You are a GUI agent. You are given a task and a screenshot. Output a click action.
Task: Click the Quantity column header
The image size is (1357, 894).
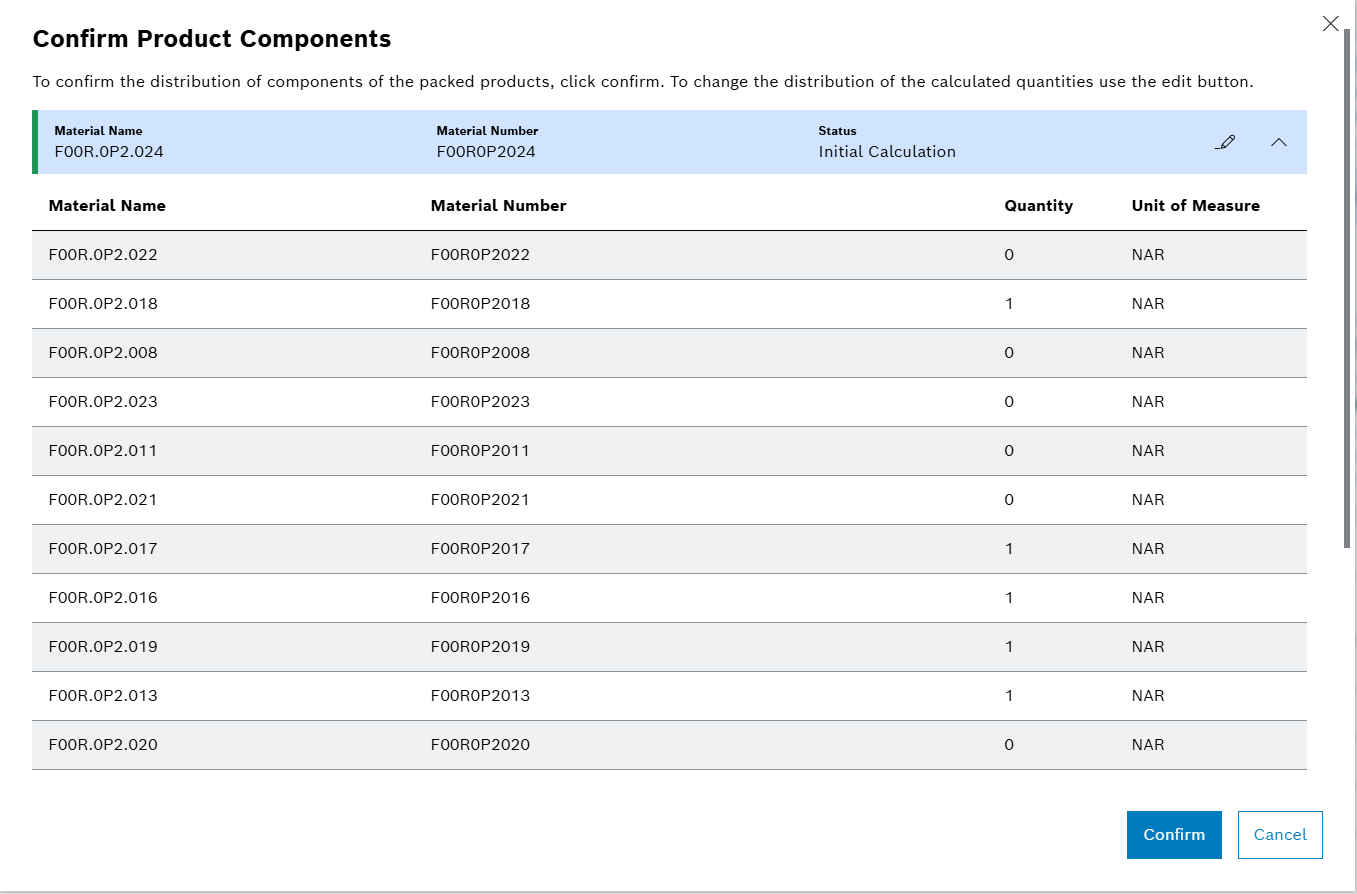tap(1039, 206)
